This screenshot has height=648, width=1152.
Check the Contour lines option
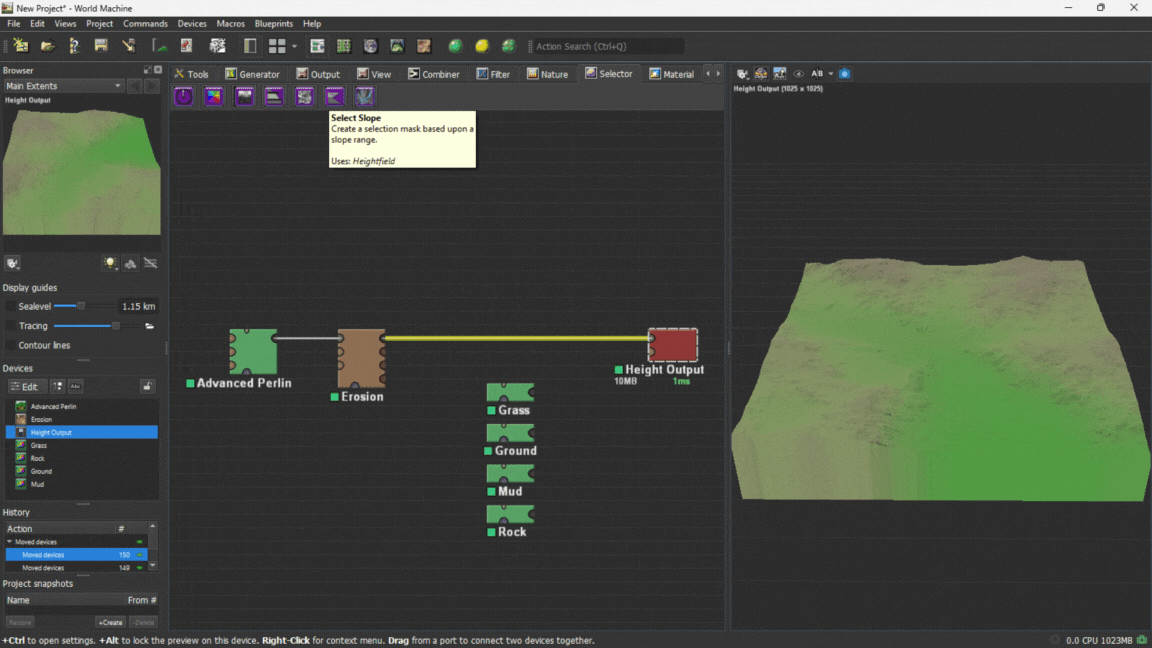tap(11, 345)
